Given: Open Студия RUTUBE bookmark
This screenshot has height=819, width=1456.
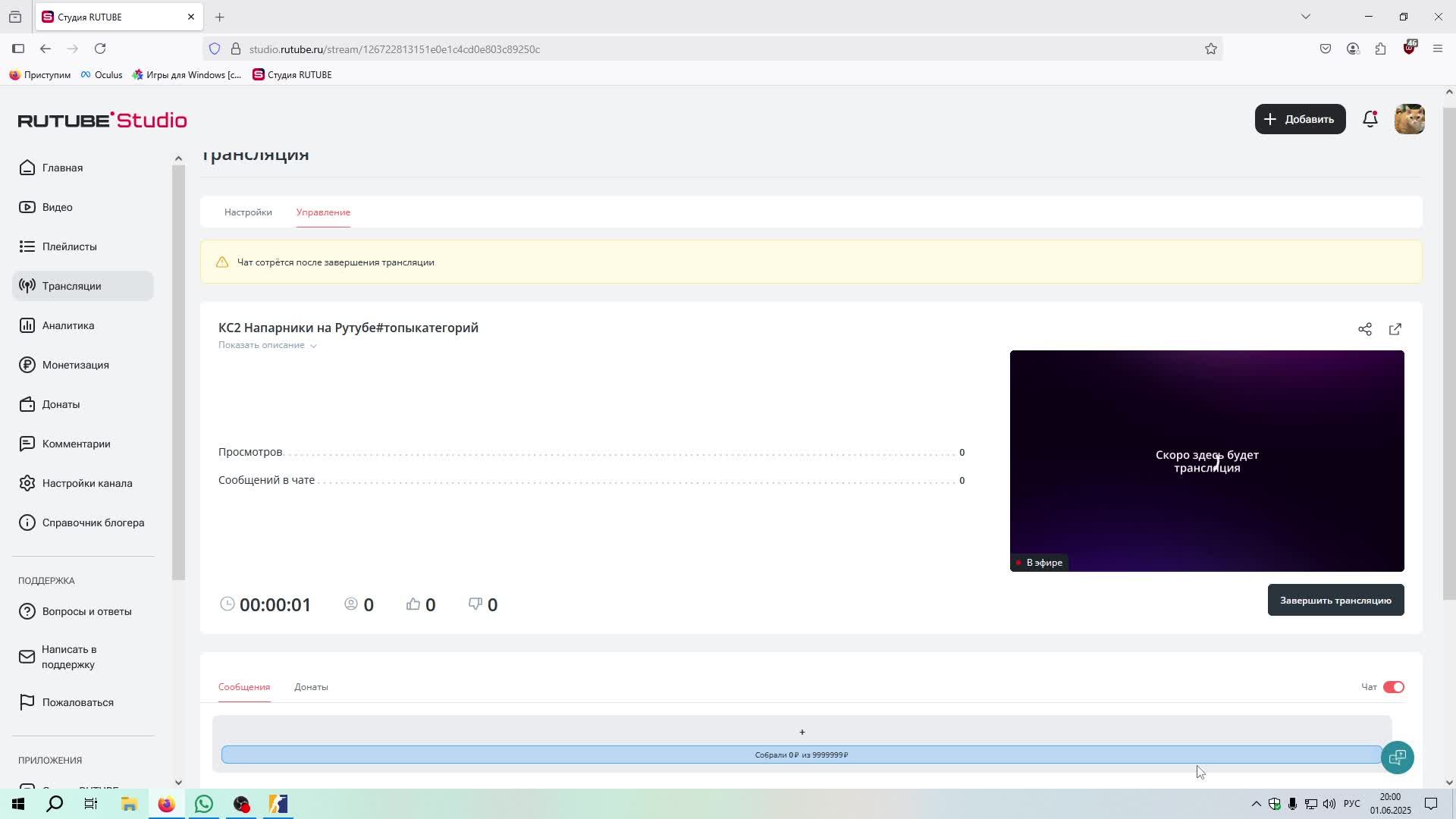Looking at the screenshot, I should pyautogui.click(x=292, y=74).
